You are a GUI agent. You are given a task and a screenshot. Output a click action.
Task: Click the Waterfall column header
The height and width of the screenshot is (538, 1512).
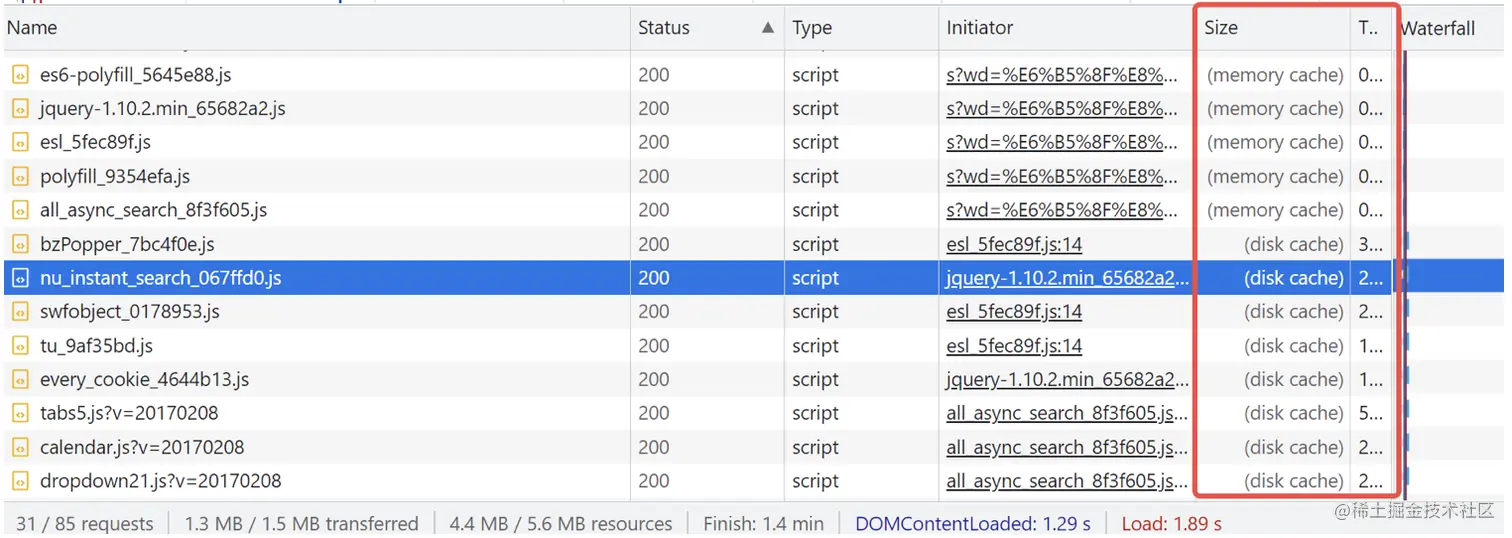1437,28
